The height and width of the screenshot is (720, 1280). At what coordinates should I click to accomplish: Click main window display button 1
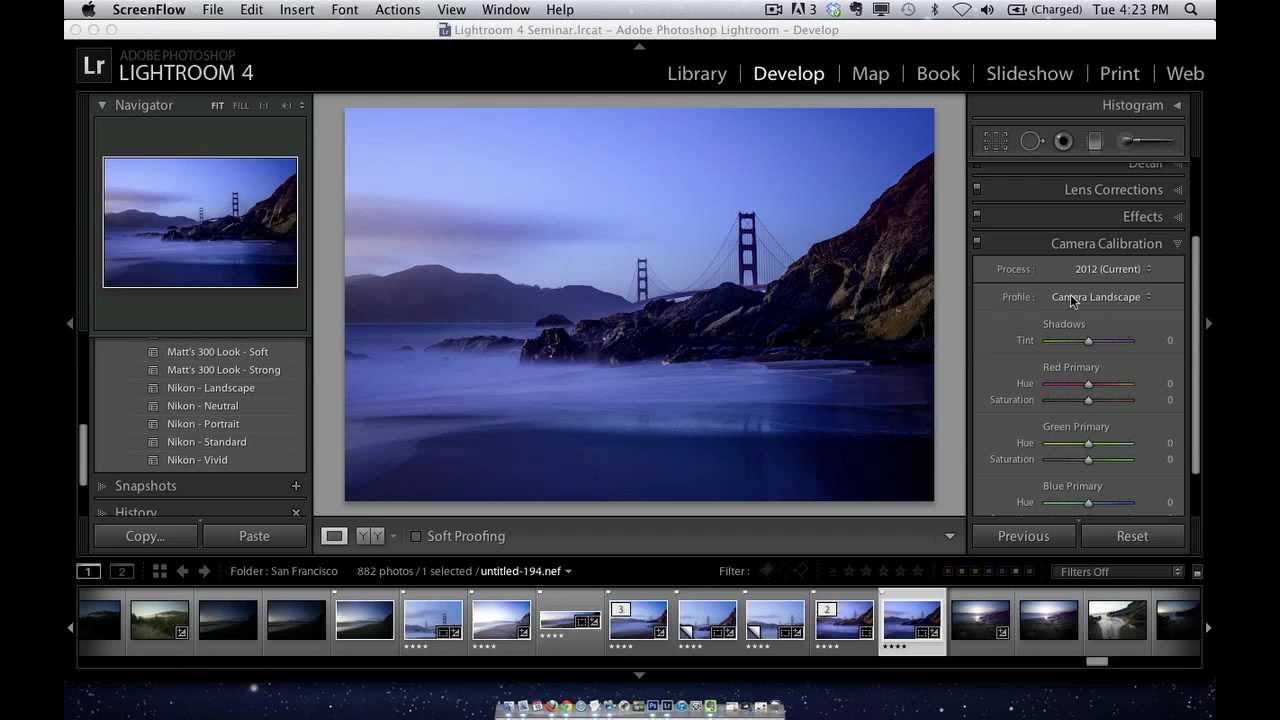(89, 571)
